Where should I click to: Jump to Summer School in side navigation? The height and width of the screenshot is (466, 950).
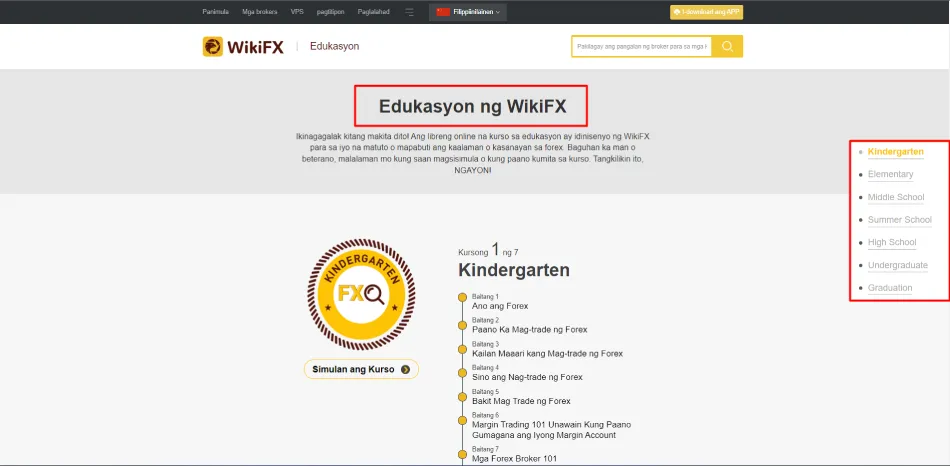(x=900, y=220)
